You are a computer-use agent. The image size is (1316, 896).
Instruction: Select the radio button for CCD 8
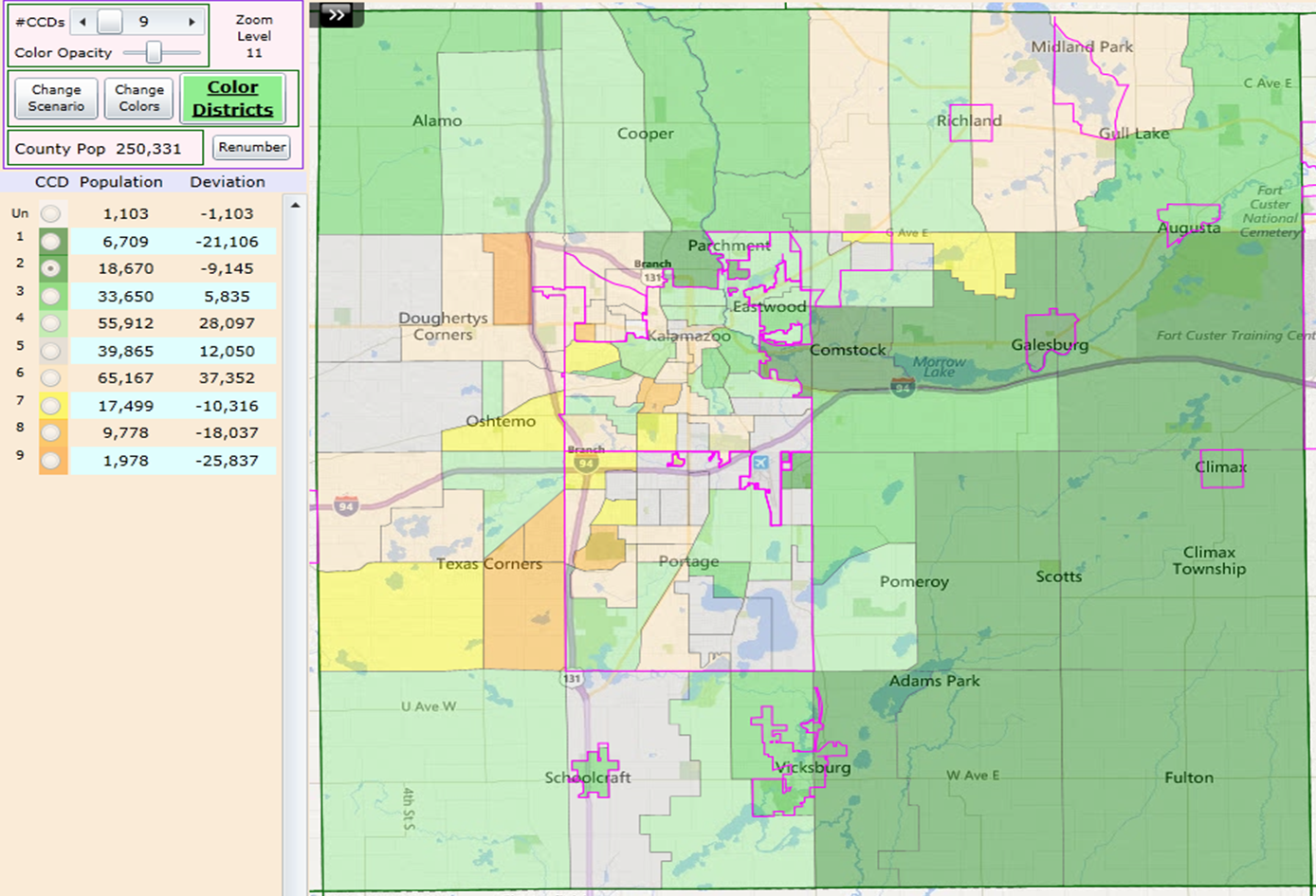tap(50, 433)
